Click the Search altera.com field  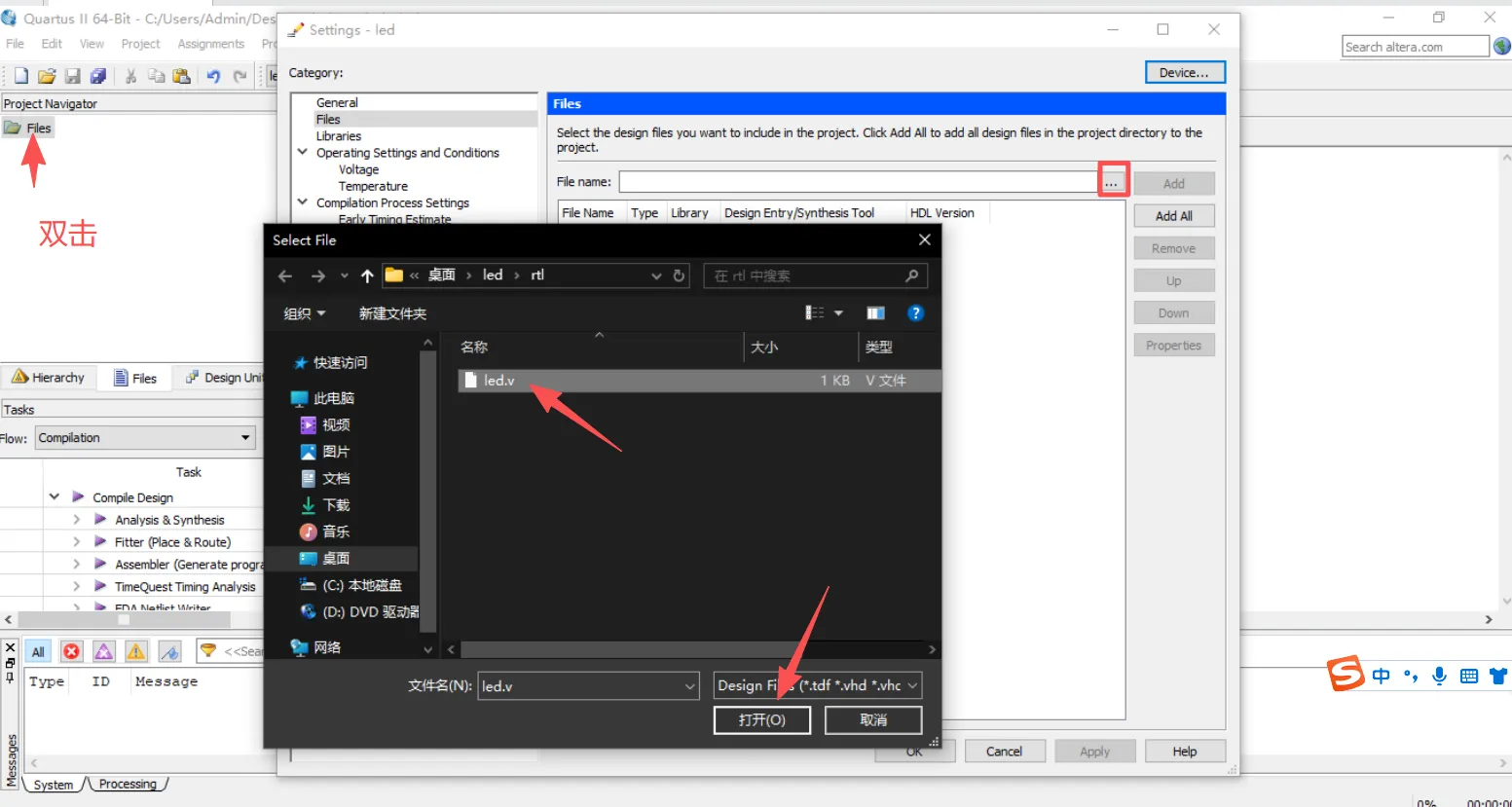pos(1416,47)
